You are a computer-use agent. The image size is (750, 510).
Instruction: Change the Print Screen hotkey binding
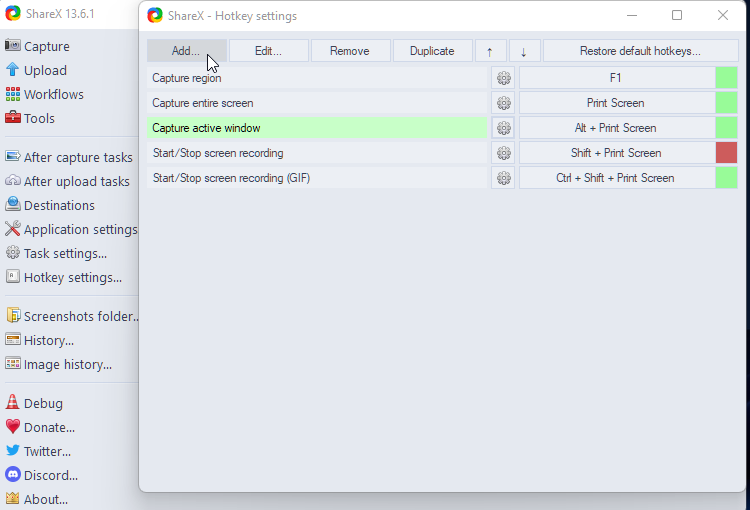[617, 103]
